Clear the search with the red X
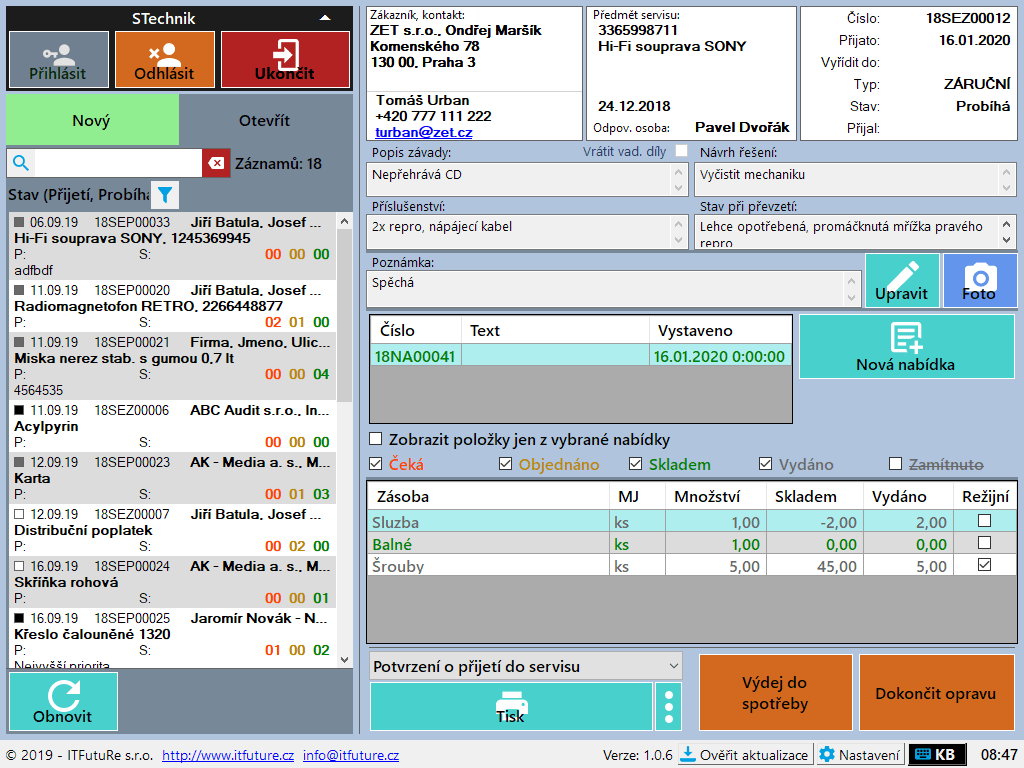 (x=216, y=163)
